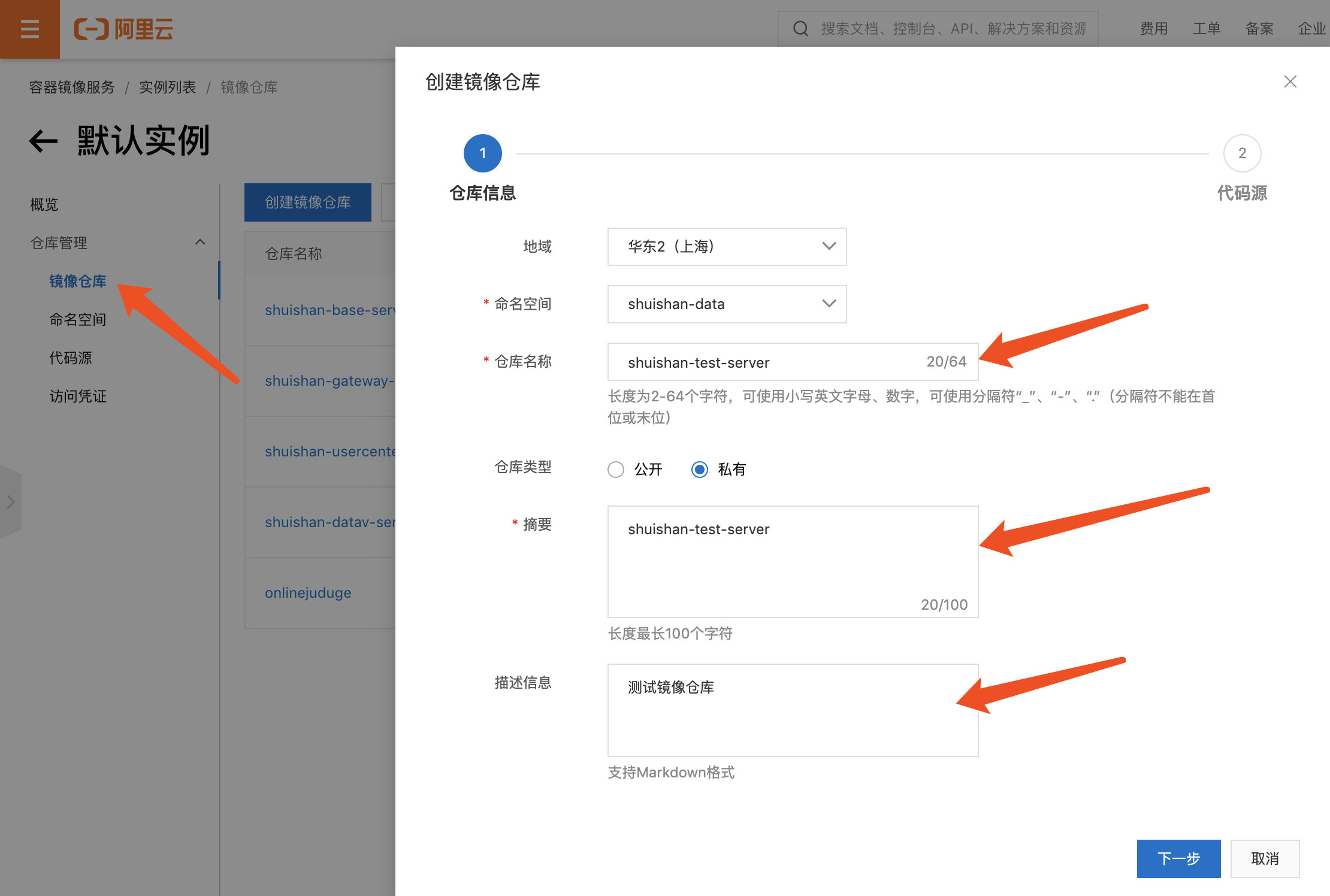
Task: Open shuishan-gateway repository link
Action: 330,381
